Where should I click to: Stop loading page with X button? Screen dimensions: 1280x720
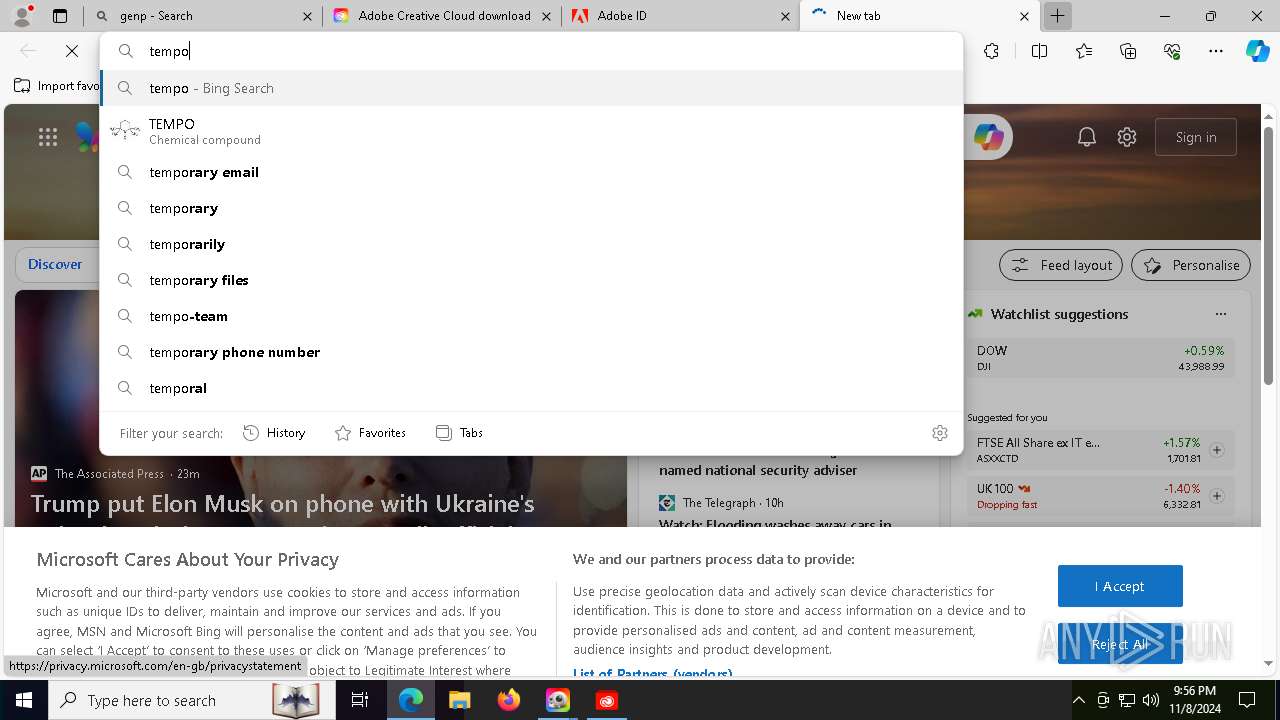[x=72, y=51]
